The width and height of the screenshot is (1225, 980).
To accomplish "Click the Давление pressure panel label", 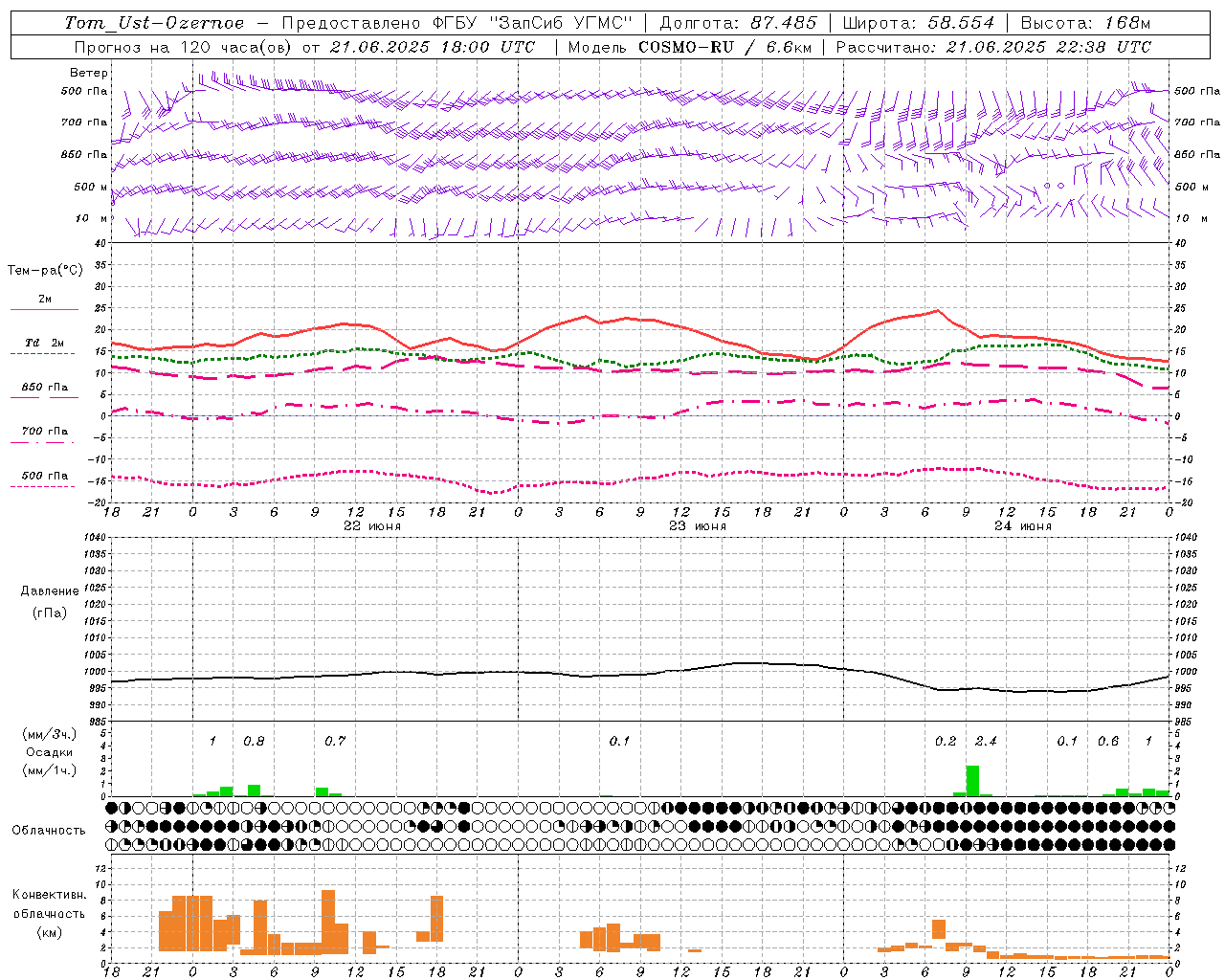I will 50,591.
